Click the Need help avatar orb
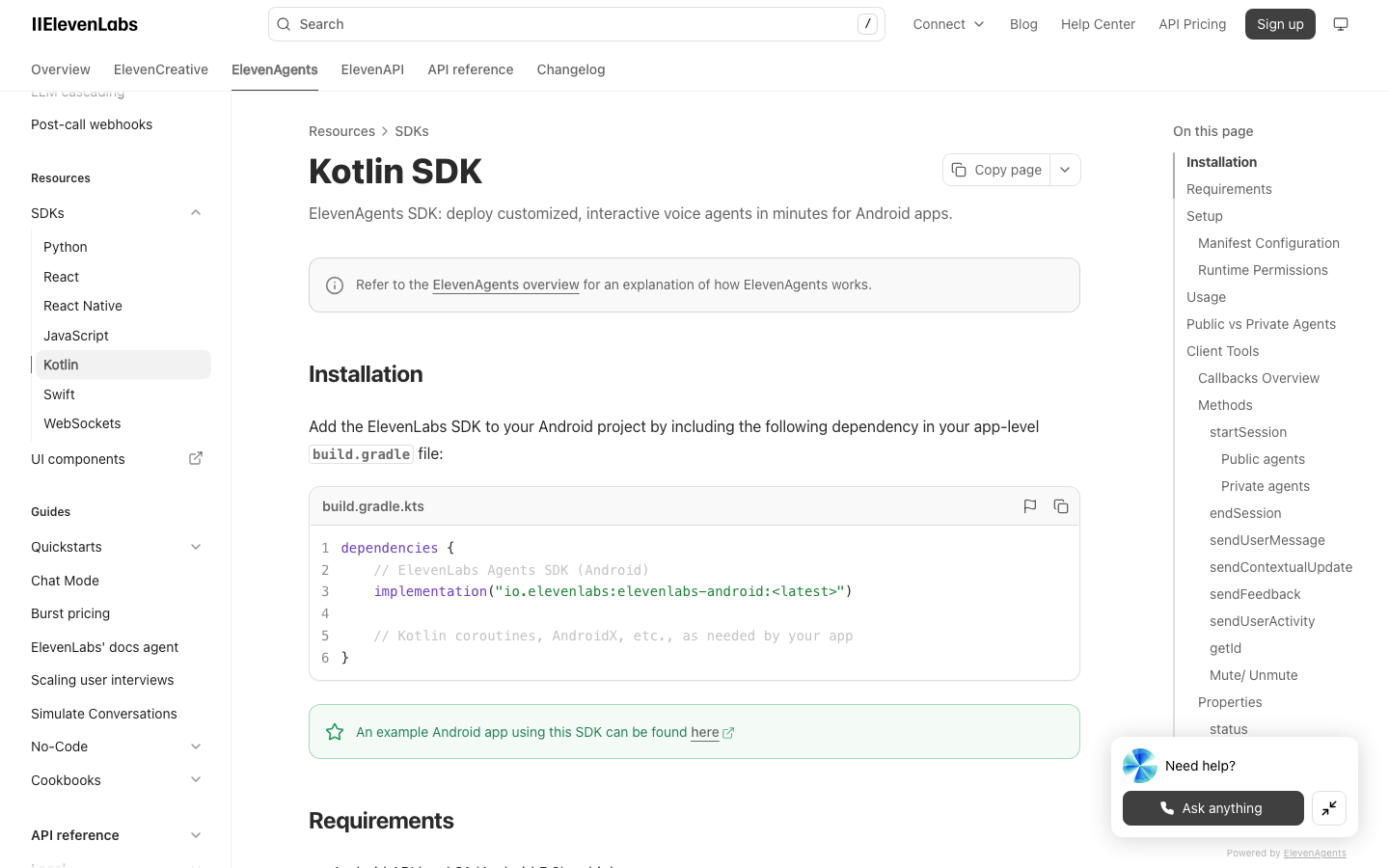Screen dimensions: 1389x868 [x=1140, y=766]
